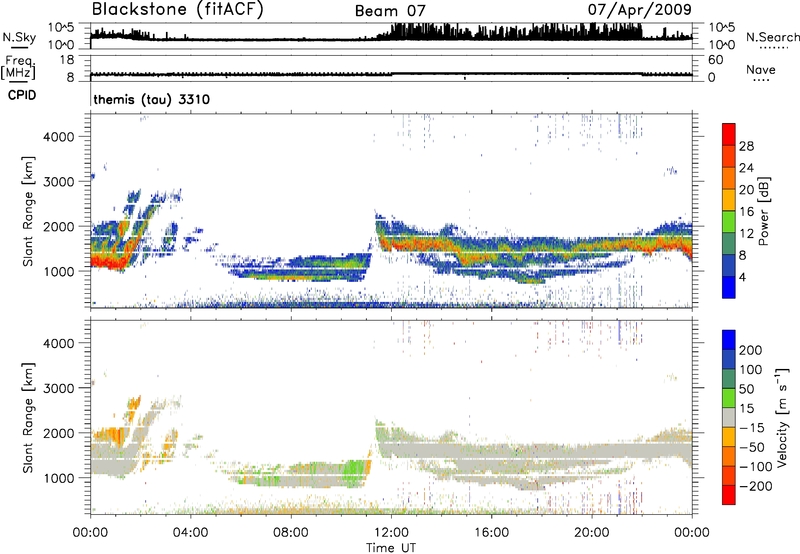Click the blue bottom of the power colorbar
The image size is (800, 554).
point(729,287)
